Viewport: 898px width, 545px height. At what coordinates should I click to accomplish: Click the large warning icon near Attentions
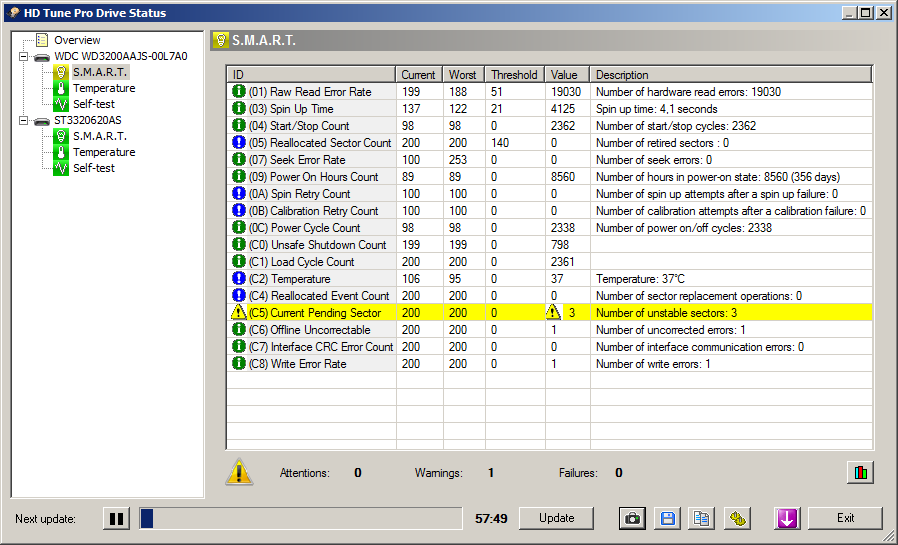[x=239, y=472]
